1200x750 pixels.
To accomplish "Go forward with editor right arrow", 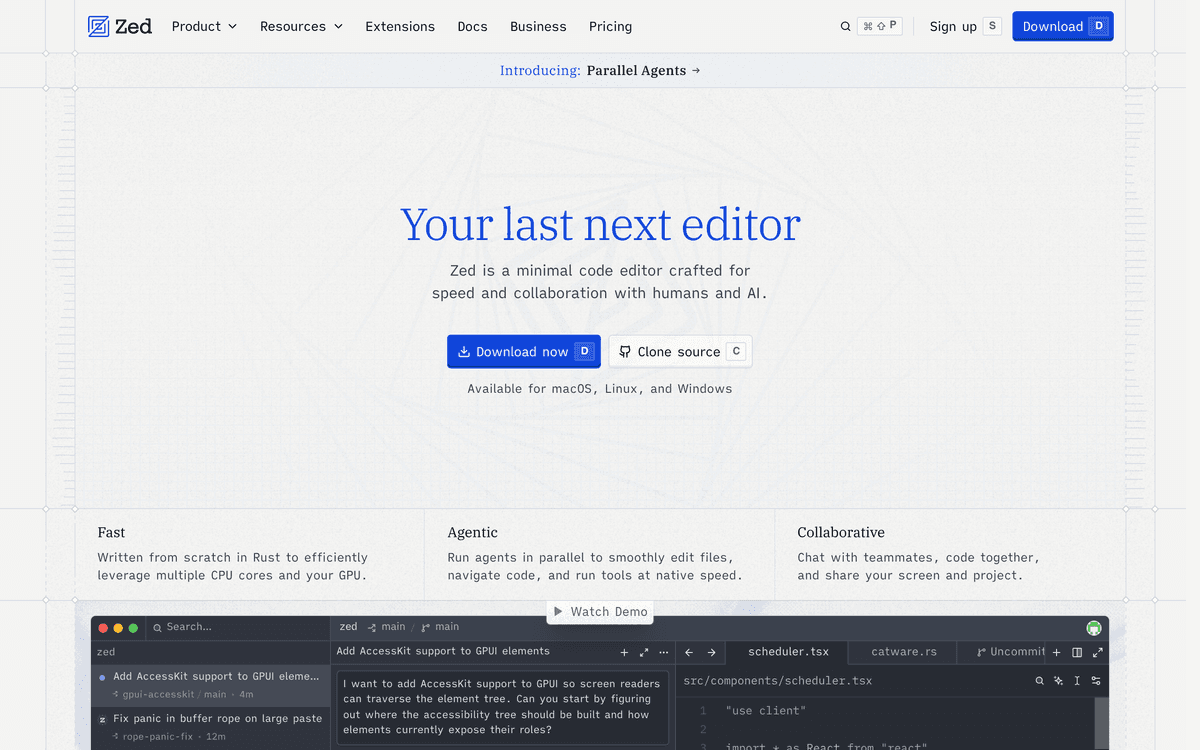I will point(711,652).
